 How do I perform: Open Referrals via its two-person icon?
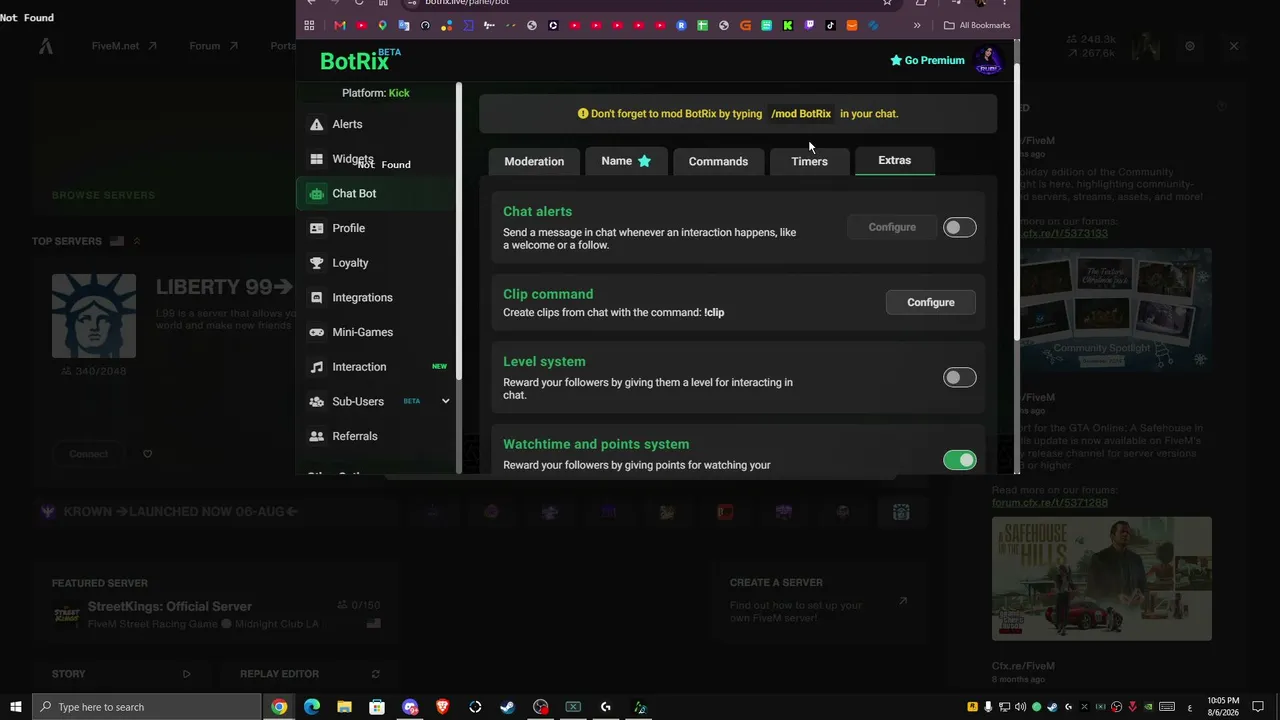(x=317, y=436)
